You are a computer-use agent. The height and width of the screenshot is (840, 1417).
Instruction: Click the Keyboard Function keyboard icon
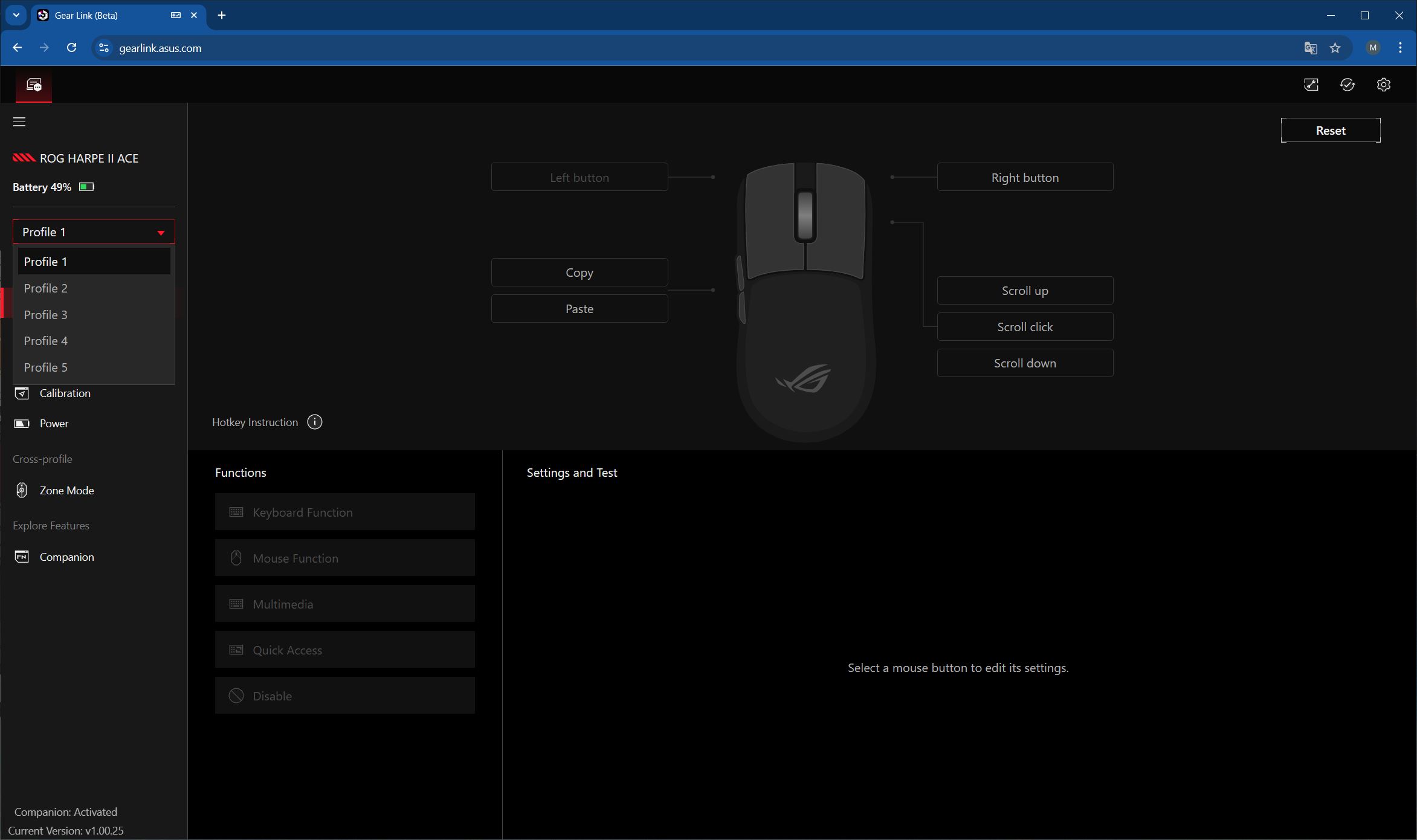pyautogui.click(x=236, y=512)
